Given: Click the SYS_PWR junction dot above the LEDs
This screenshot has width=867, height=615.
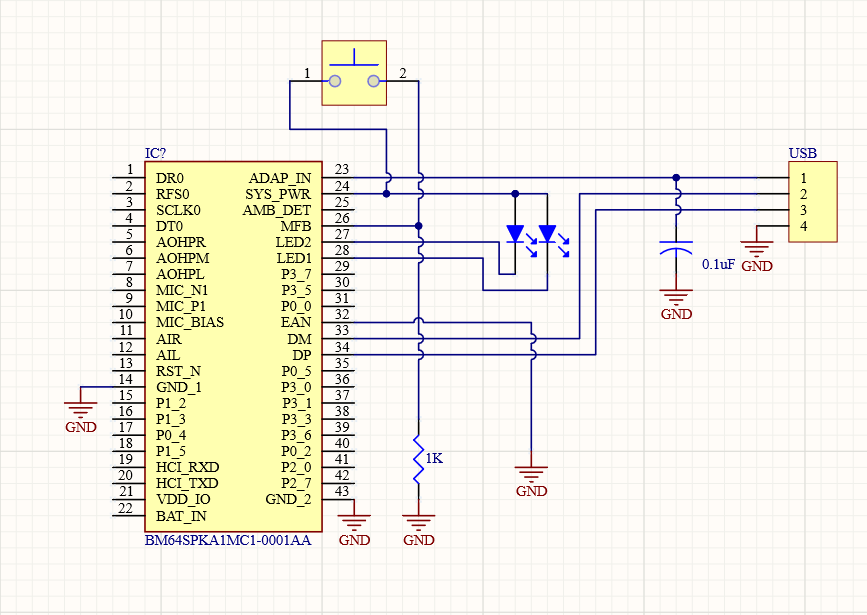Looking at the screenshot, I should tap(515, 194).
